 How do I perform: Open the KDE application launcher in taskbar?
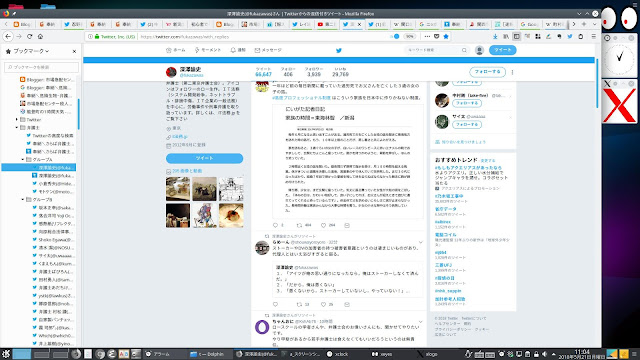(x=6, y=354)
